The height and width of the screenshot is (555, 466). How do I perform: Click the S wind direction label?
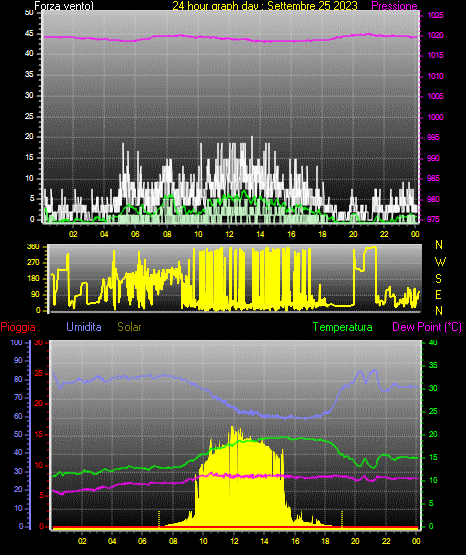(438, 279)
